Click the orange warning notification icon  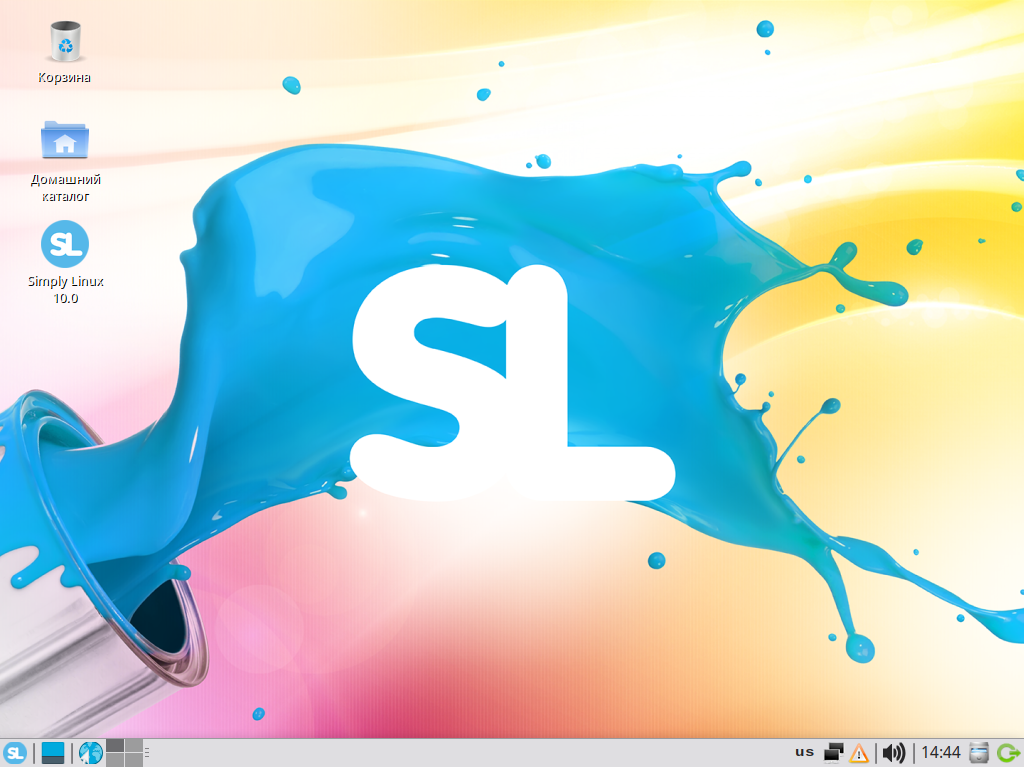point(859,754)
